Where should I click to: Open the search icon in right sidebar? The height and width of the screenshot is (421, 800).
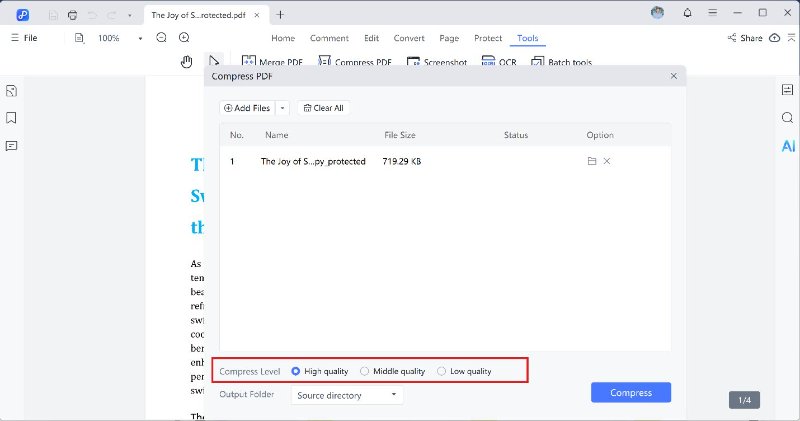[787, 118]
